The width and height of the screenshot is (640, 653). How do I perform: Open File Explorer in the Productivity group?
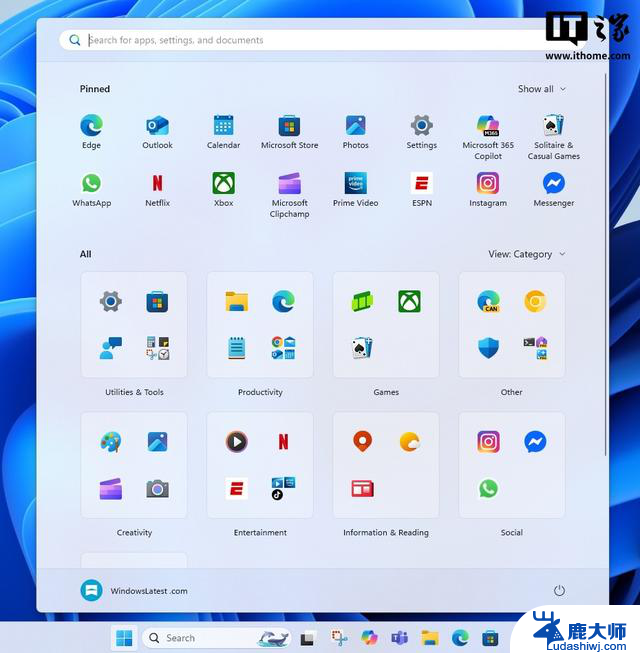point(237,302)
